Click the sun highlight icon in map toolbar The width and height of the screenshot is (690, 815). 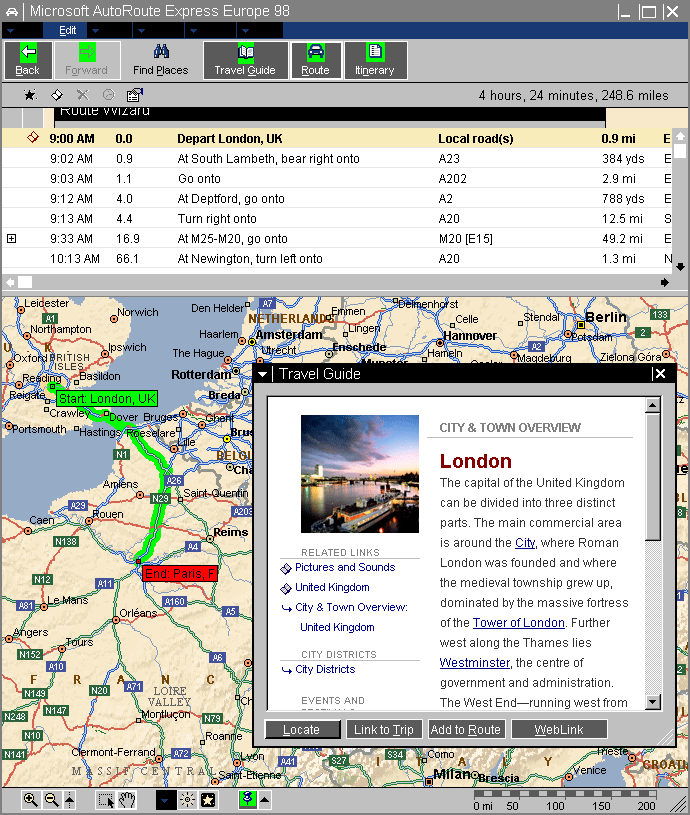[187, 800]
